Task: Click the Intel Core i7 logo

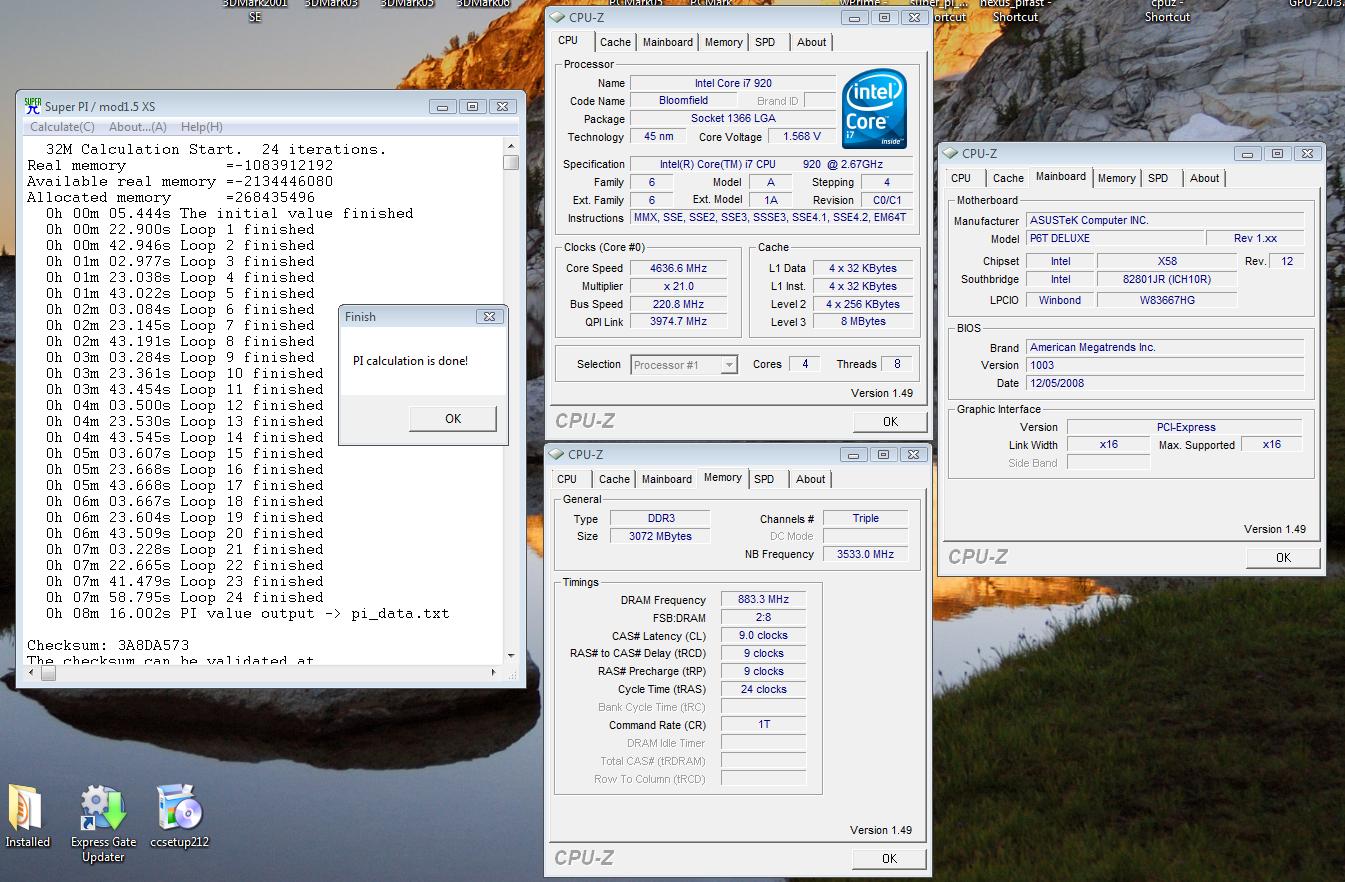Action: (874, 109)
